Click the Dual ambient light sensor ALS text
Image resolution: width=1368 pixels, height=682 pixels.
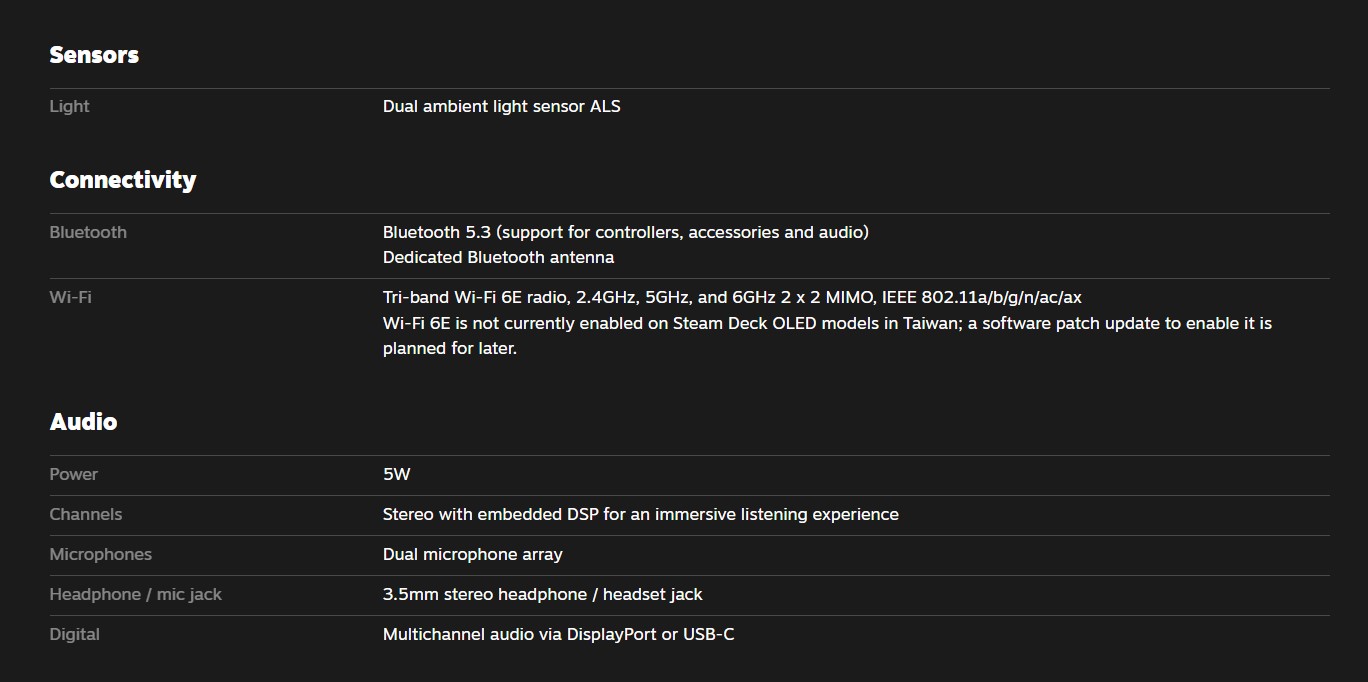pyautogui.click(x=501, y=106)
